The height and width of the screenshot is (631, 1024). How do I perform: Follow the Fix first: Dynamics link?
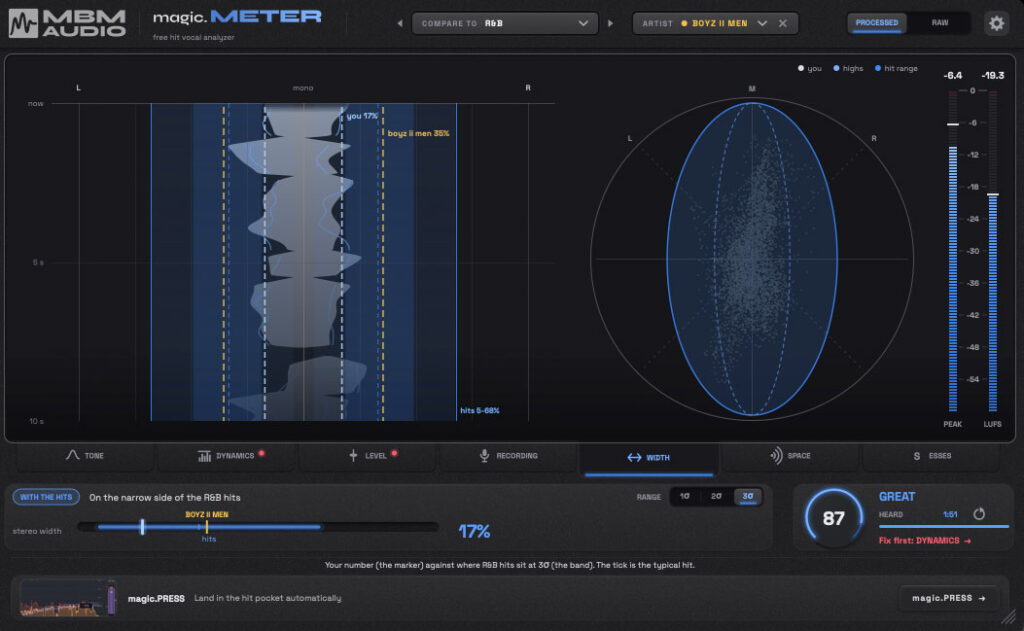[x=925, y=541]
